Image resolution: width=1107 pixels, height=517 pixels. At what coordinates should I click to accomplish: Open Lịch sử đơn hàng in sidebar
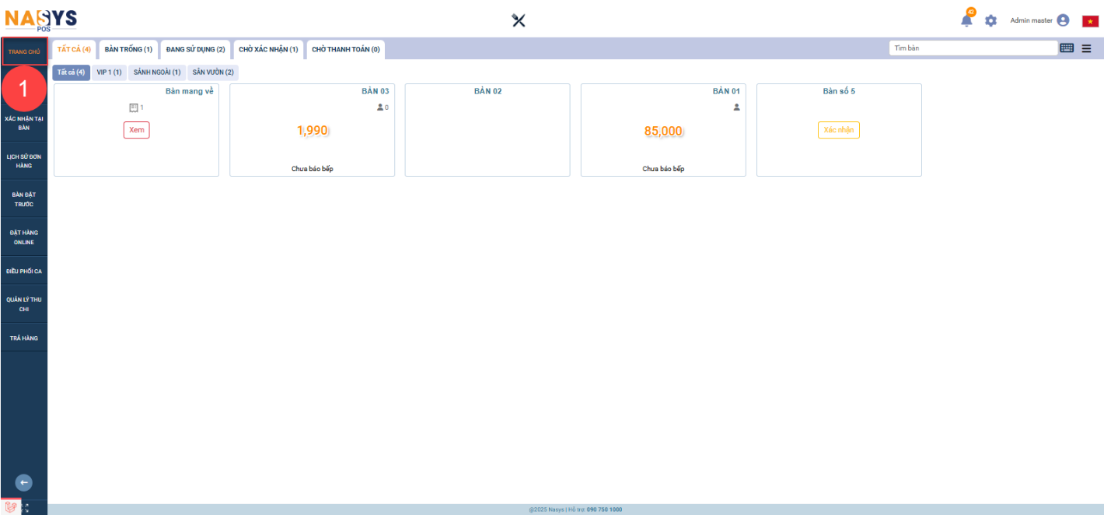[24, 161]
